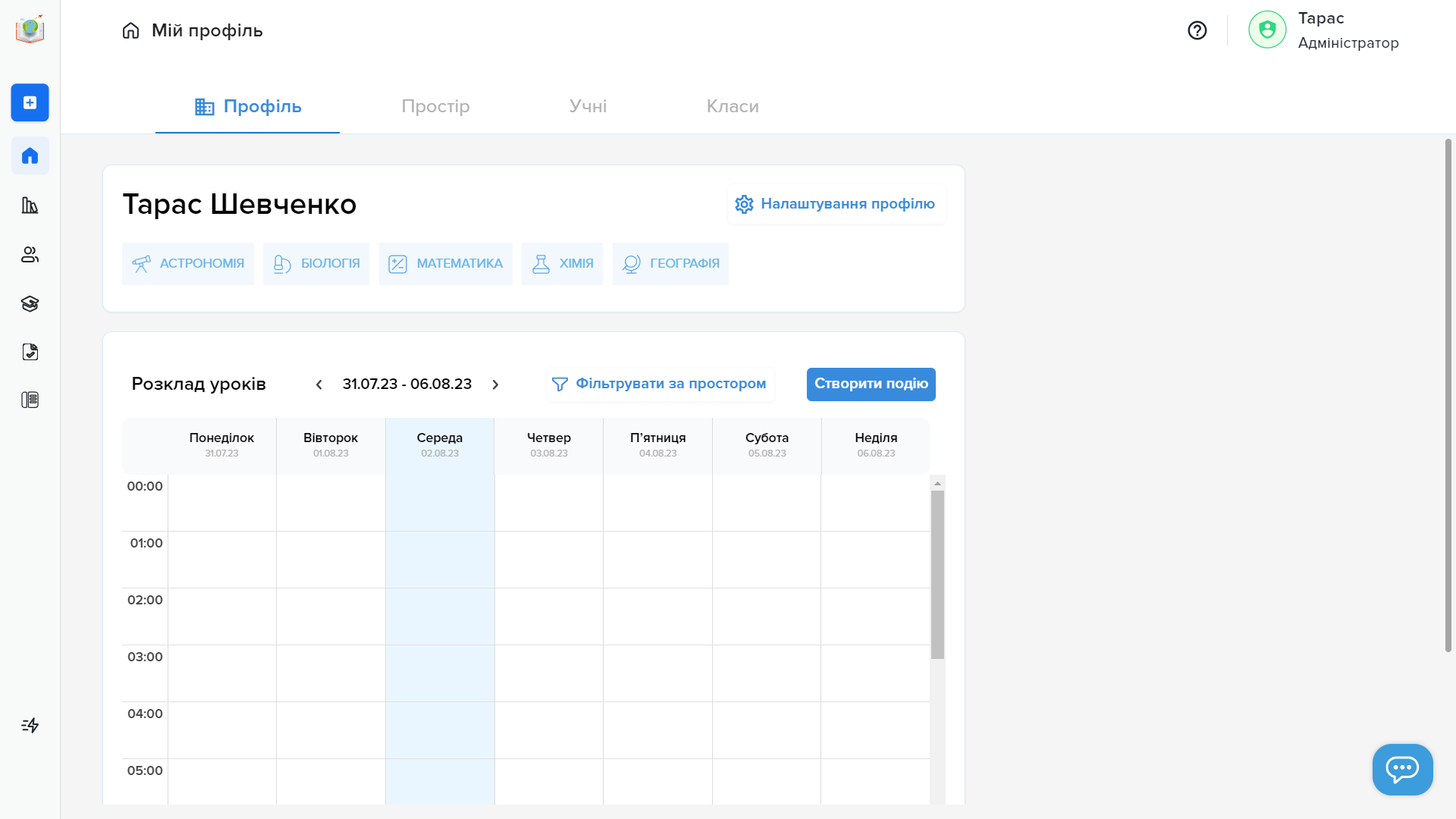Open Фільтрувати за простором filter
This screenshot has width=1456, height=819.
(660, 384)
